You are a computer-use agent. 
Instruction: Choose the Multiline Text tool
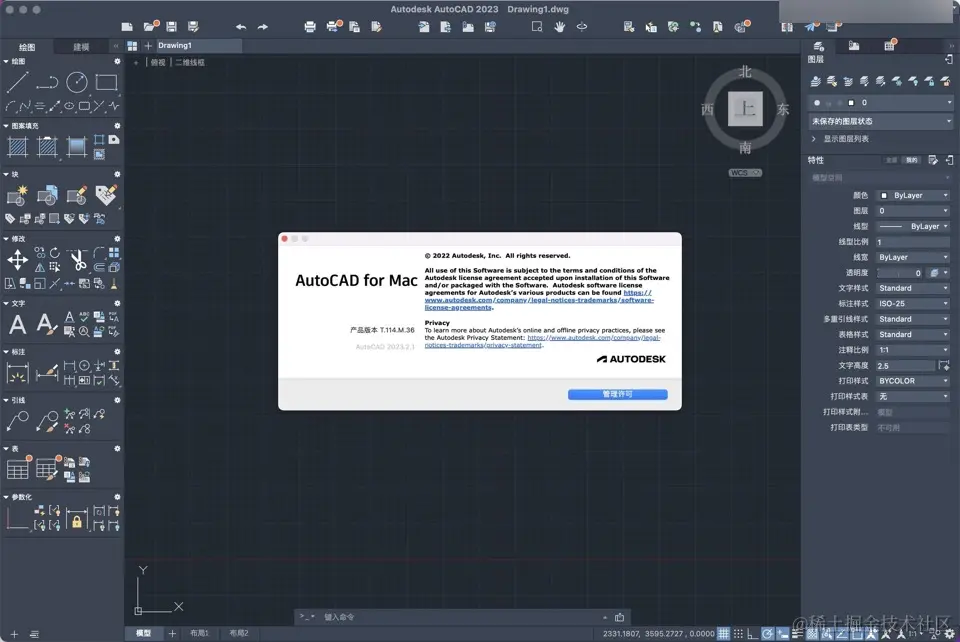[x=17, y=324]
